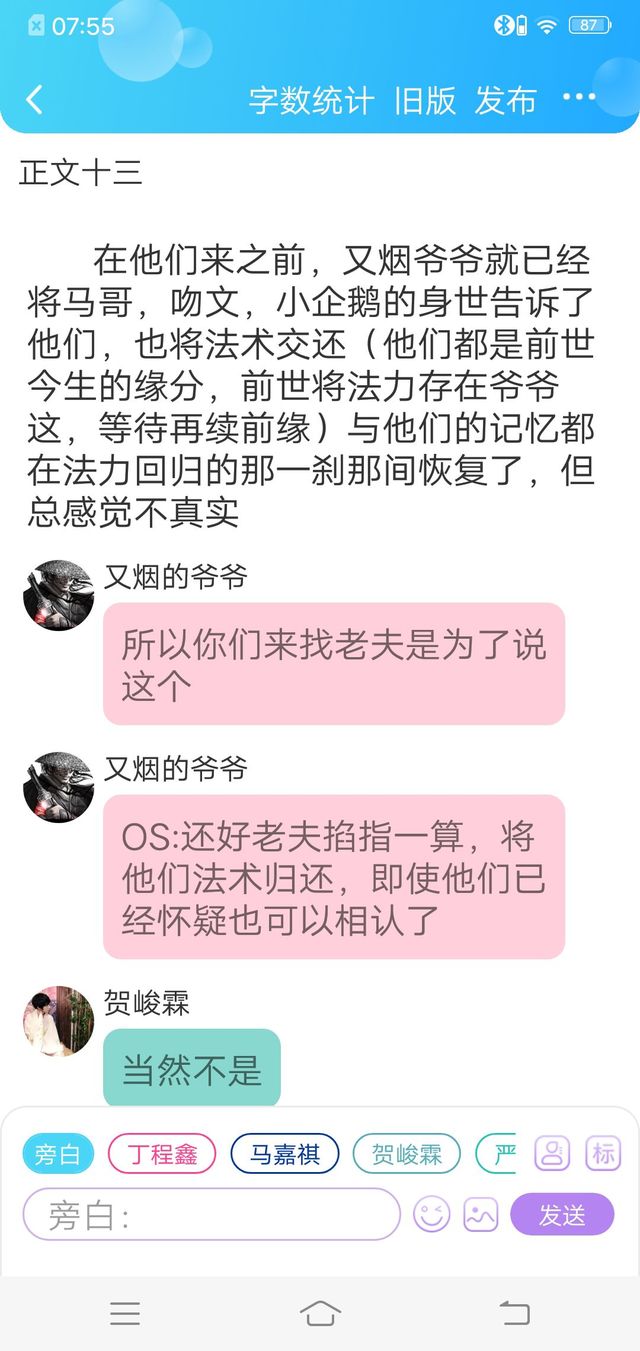
Task: Open the character avatar manager icon
Action: 552,1153
